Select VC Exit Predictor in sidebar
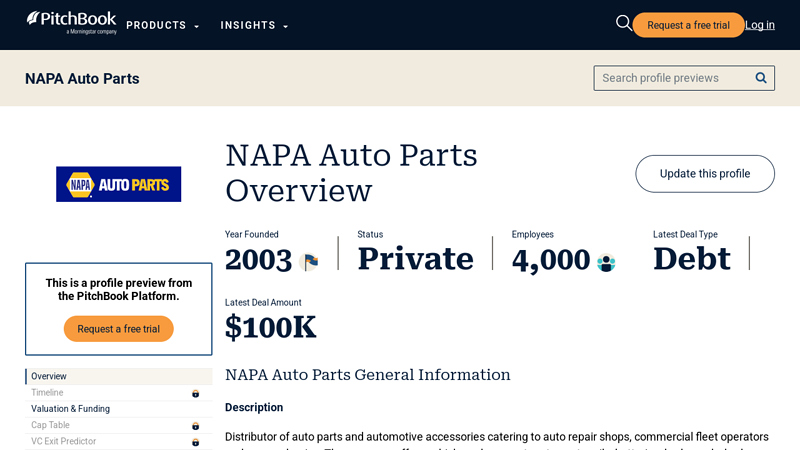 click(118, 441)
